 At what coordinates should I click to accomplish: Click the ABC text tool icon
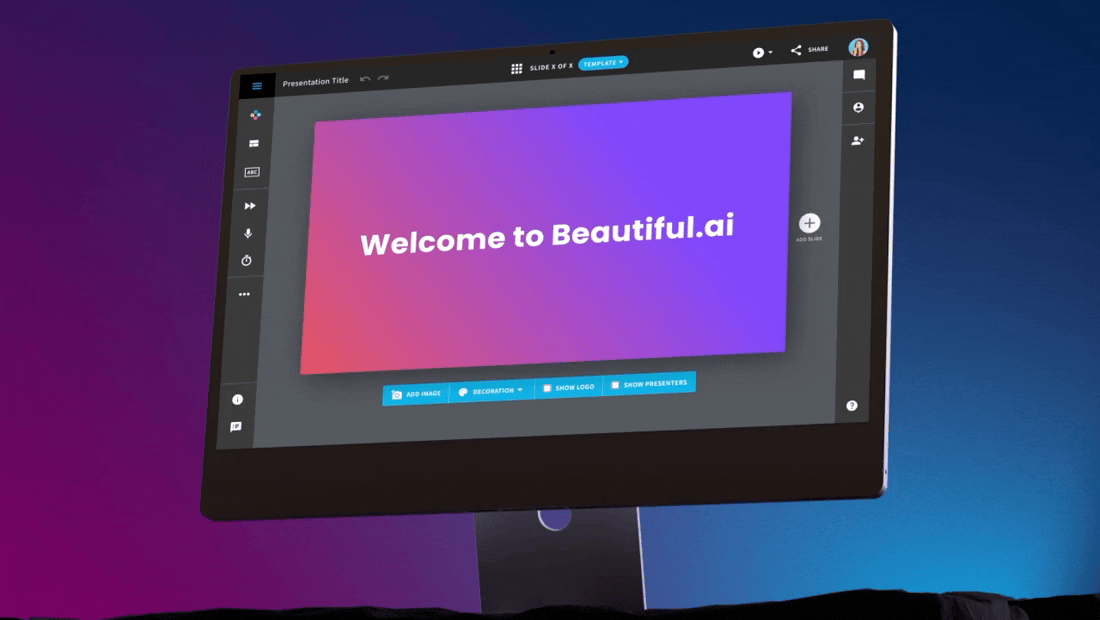253,172
